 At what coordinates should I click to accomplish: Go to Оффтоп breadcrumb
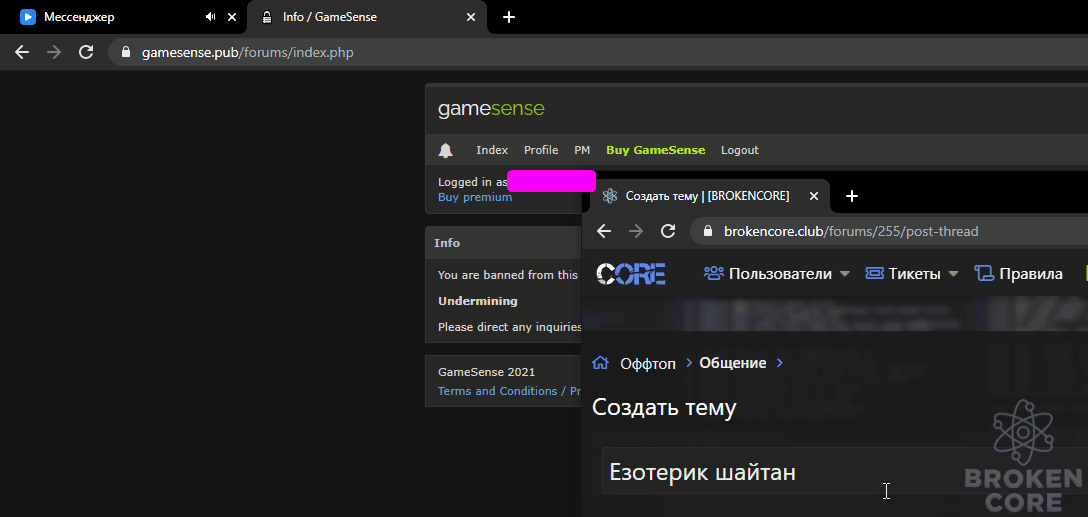pyautogui.click(x=647, y=363)
